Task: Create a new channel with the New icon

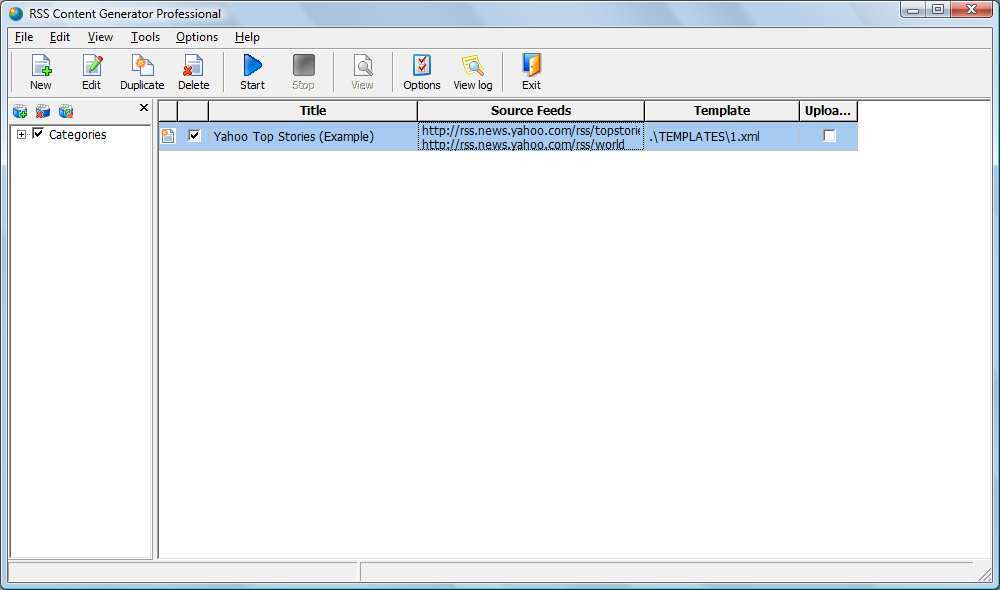Action: 40,70
